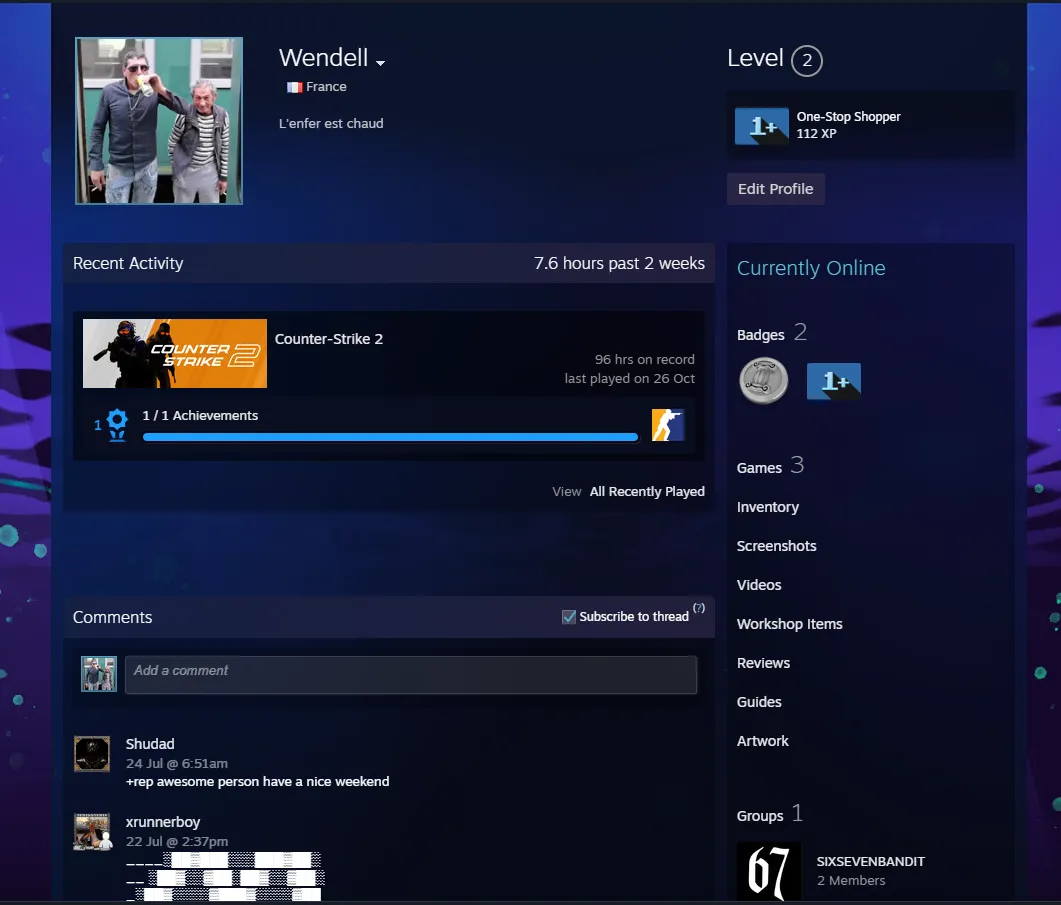Click the Edit Profile button

[775, 189]
